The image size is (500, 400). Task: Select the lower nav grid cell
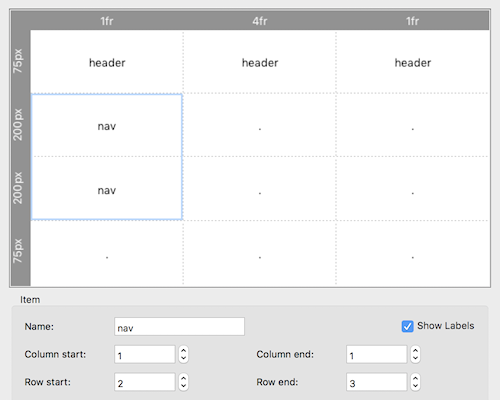point(107,188)
